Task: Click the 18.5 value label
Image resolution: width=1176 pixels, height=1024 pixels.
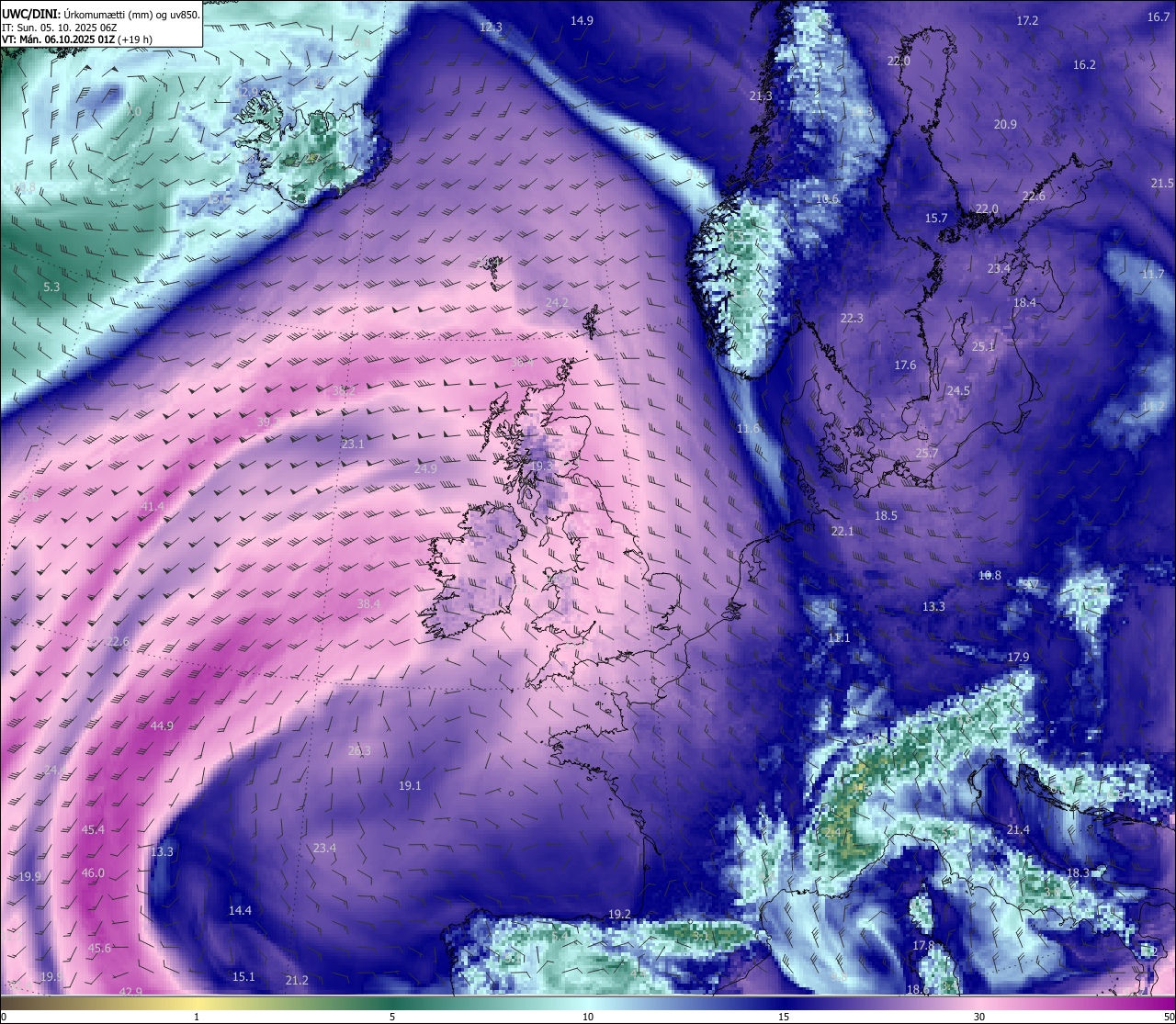Action: (x=886, y=515)
